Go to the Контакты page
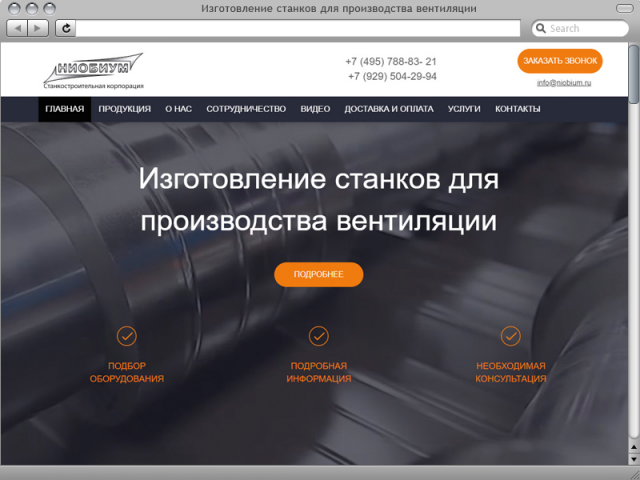Viewport: 640px width, 480px height. (518, 109)
